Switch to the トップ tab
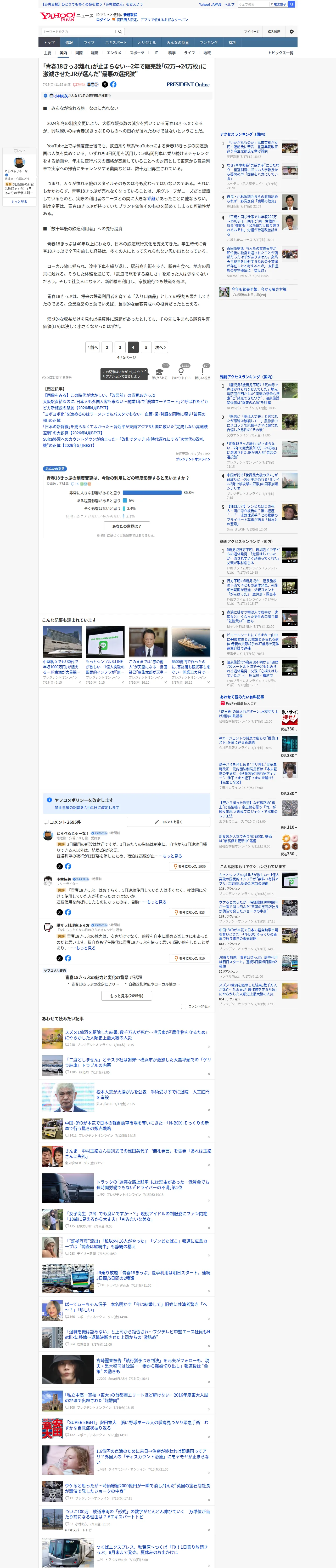The width and height of the screenshot is (336, 1568). [49, 43]
